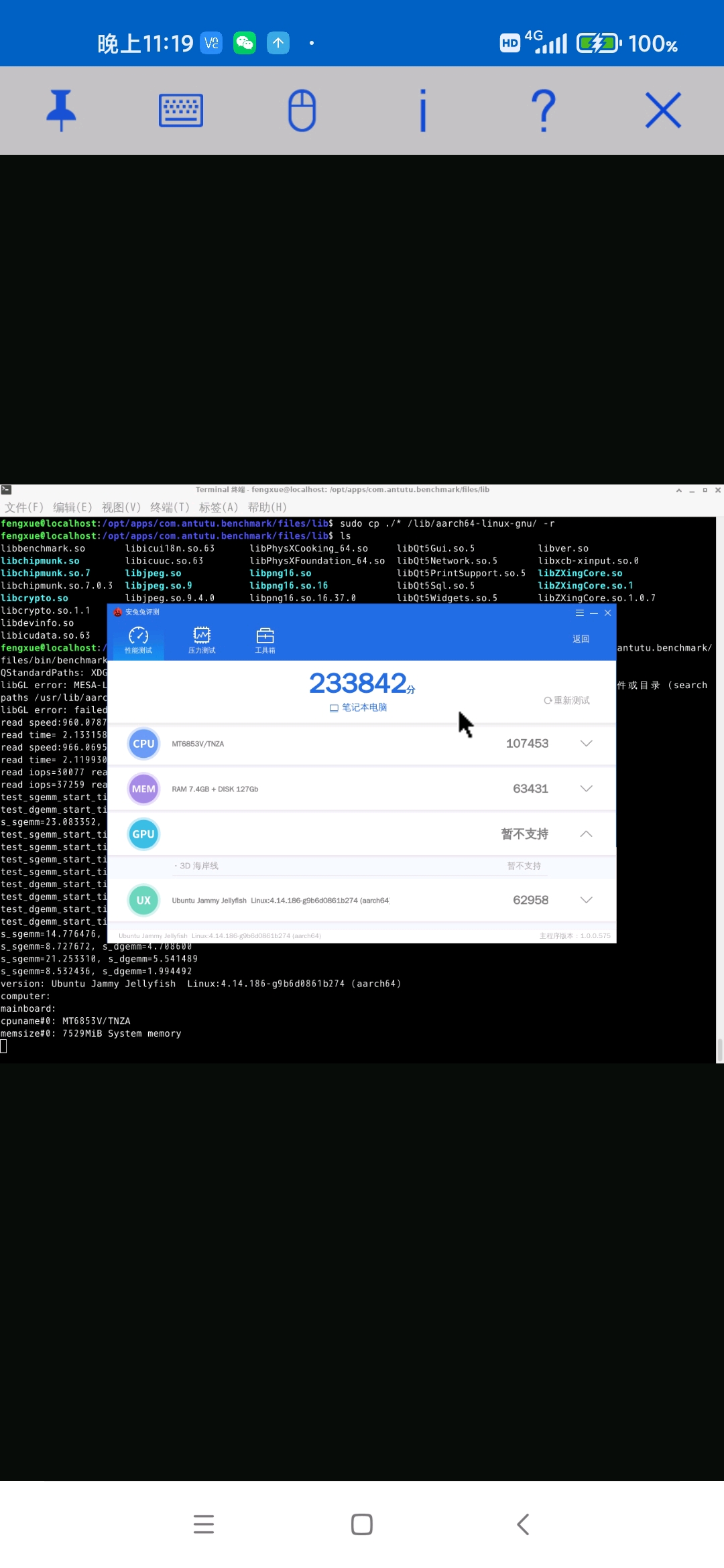The width and height of the screenshot is (724, 1568).
Task: Click the 主程序版本 1.0.0.575 footer
Action: point(575,936)
